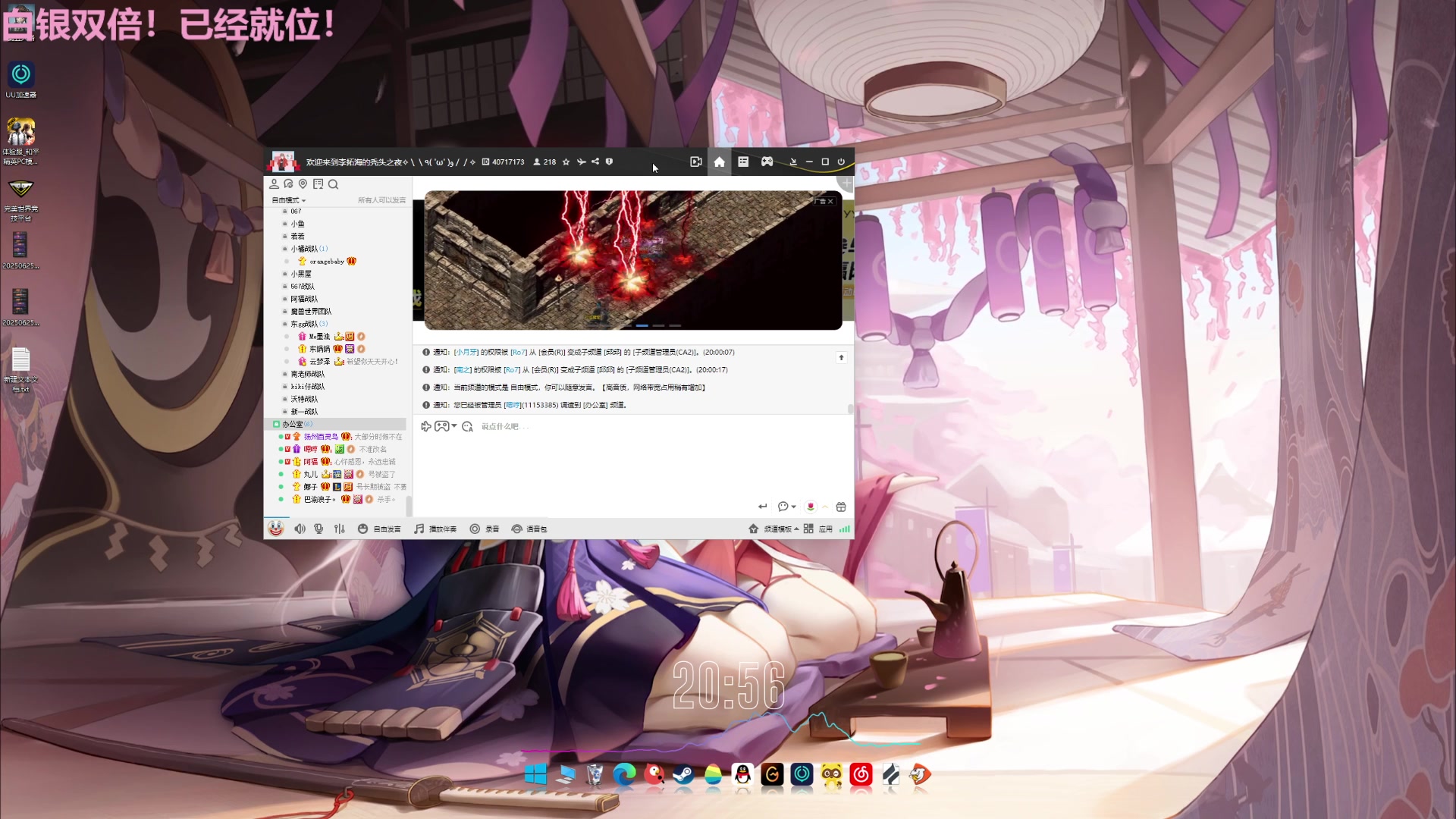Image resolution: width=1456 pixels, height=819 pixels.
Task: Click the clown face avatar in bottom bar
Action: [276, 529]
